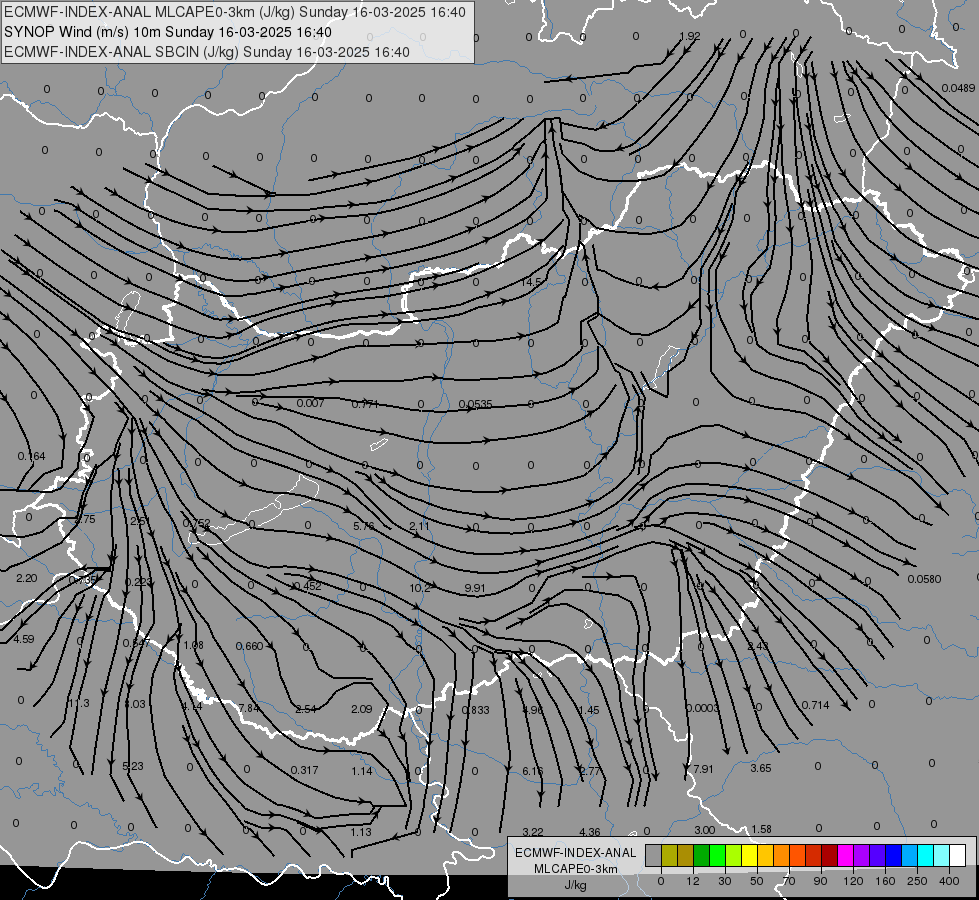The image size is (979, 900).
Task: Click the legend tick label '12'
Action: [693, 881]
